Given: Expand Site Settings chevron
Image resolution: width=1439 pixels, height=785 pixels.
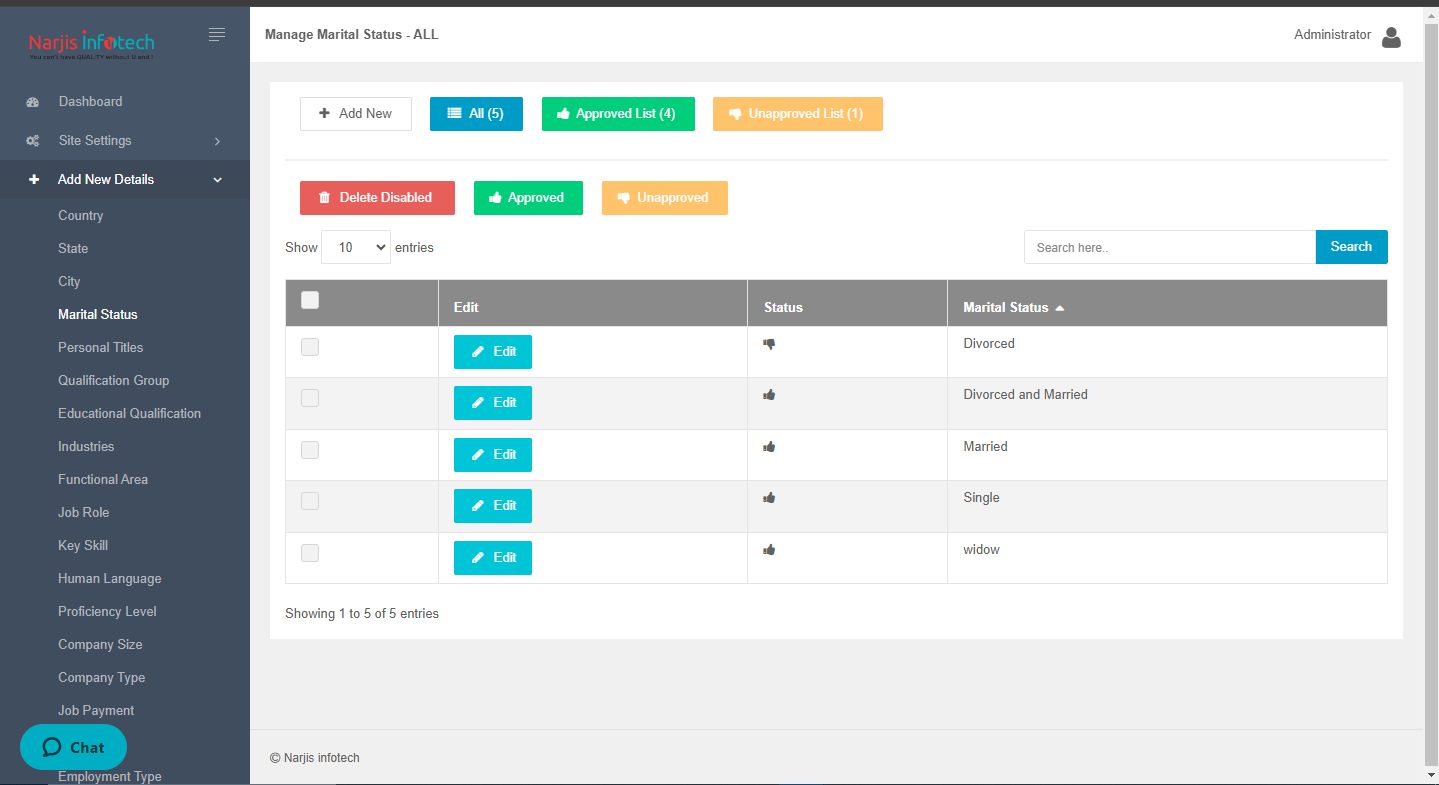Looking at the screenshot, I should click(x=217, y=142).
